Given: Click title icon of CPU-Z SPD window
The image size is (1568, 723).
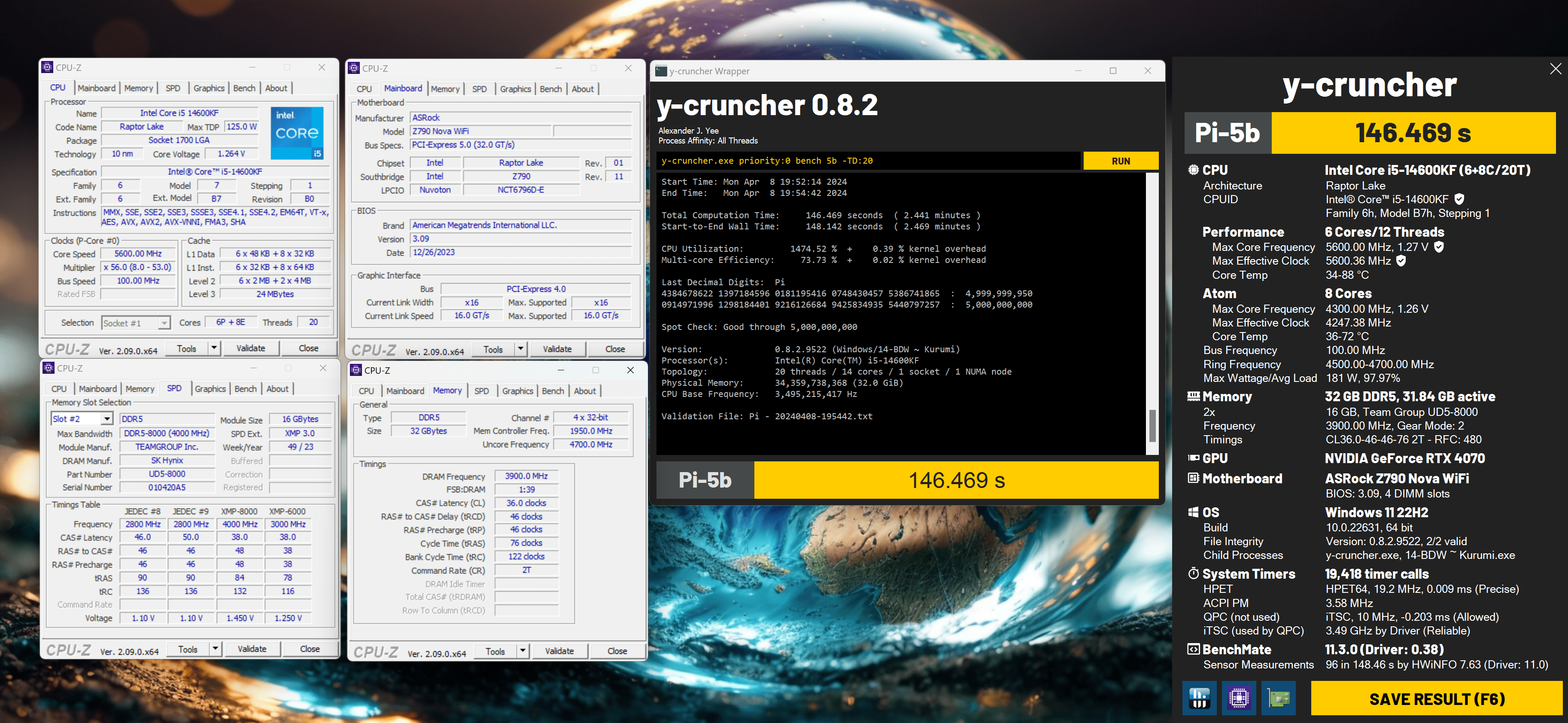Looking at the screenshot, I should point(48,368).
